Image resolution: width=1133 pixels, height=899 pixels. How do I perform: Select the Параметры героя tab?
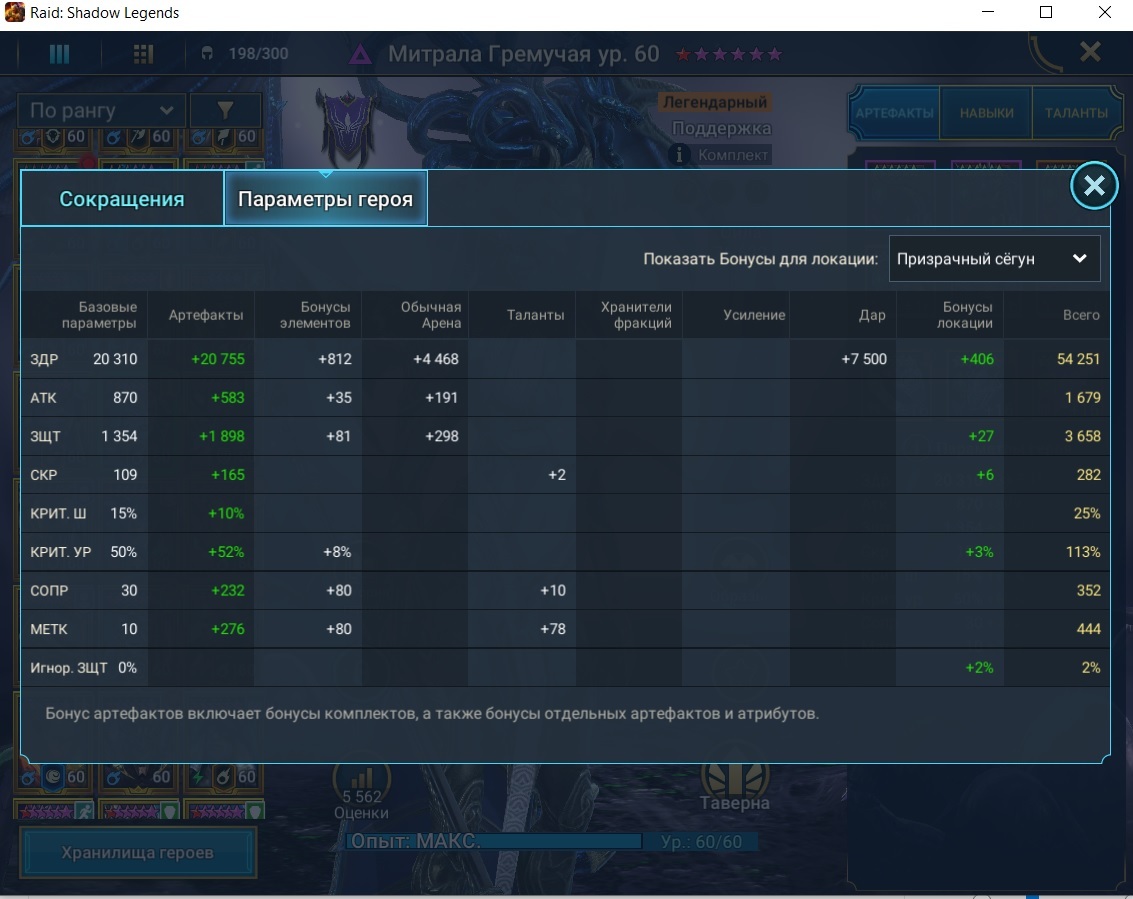point(325,199)
